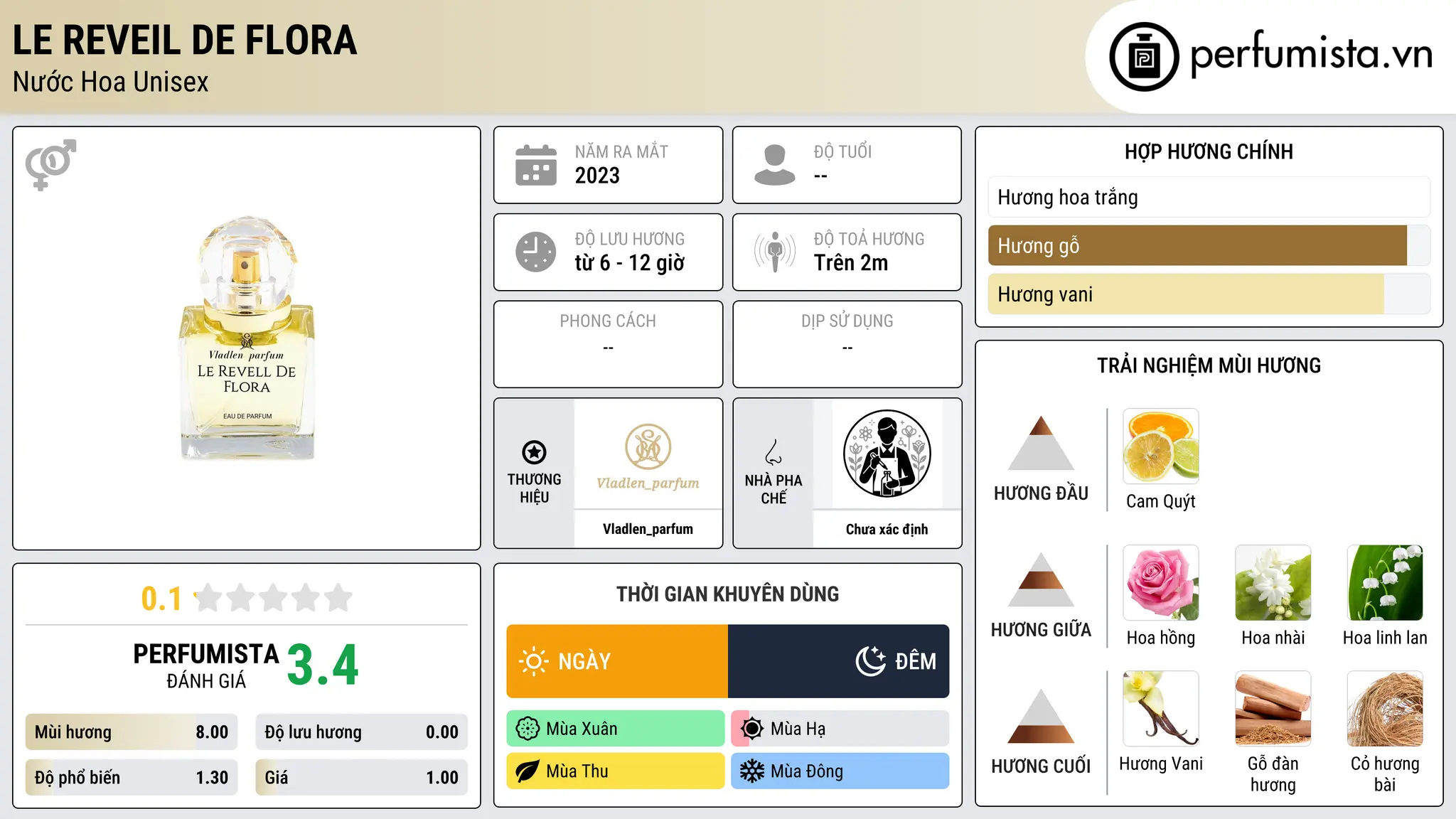Click the Cỏ hương bài note label
The image size is (1456, 819).
tap(1386, 774)
